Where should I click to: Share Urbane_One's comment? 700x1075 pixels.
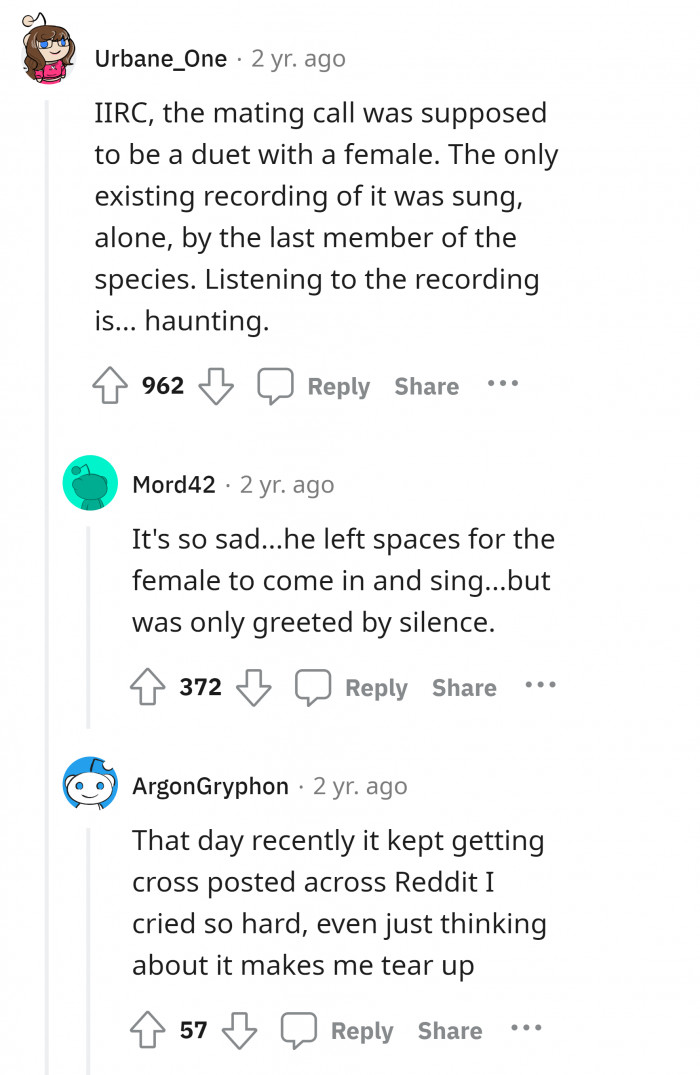click(426, 386)
